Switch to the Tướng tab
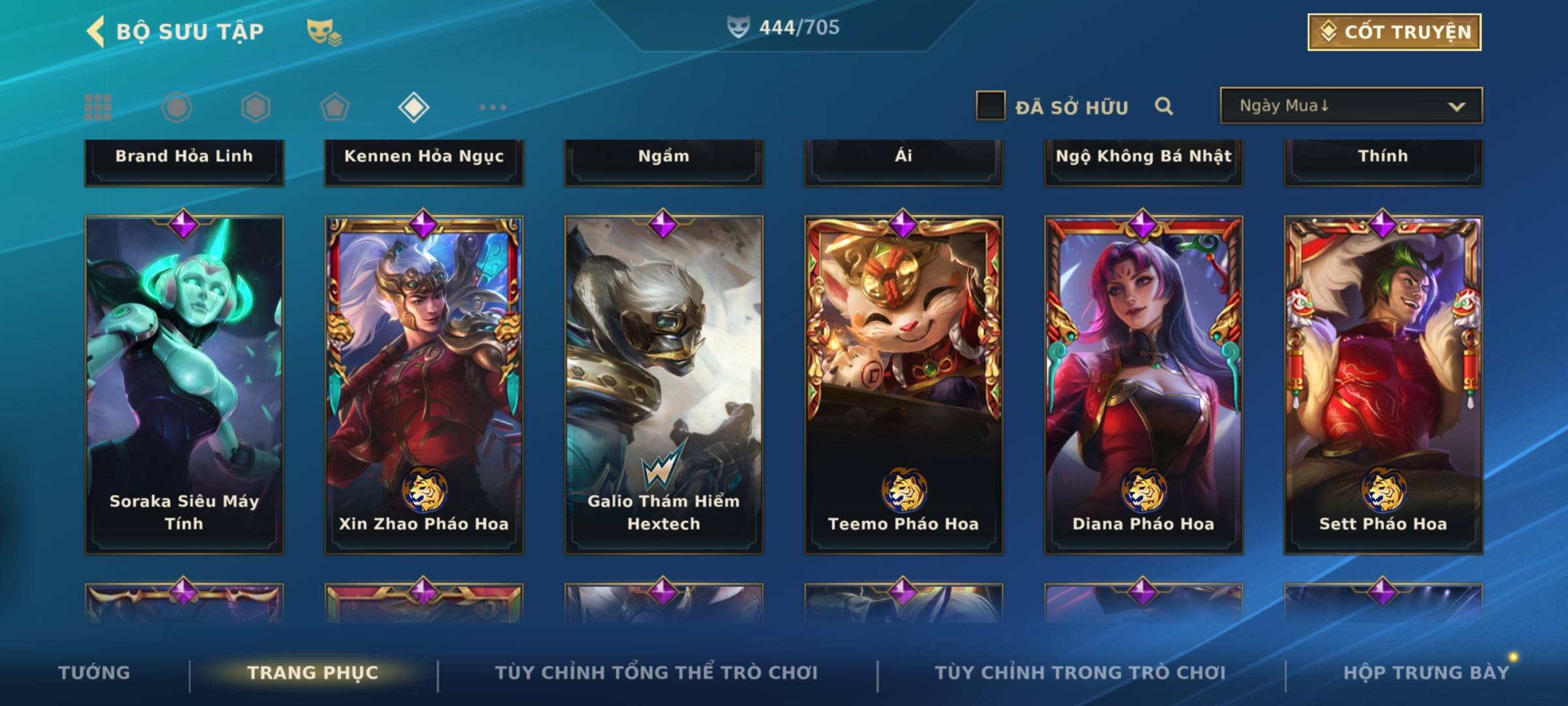 (x=94, y=673)
